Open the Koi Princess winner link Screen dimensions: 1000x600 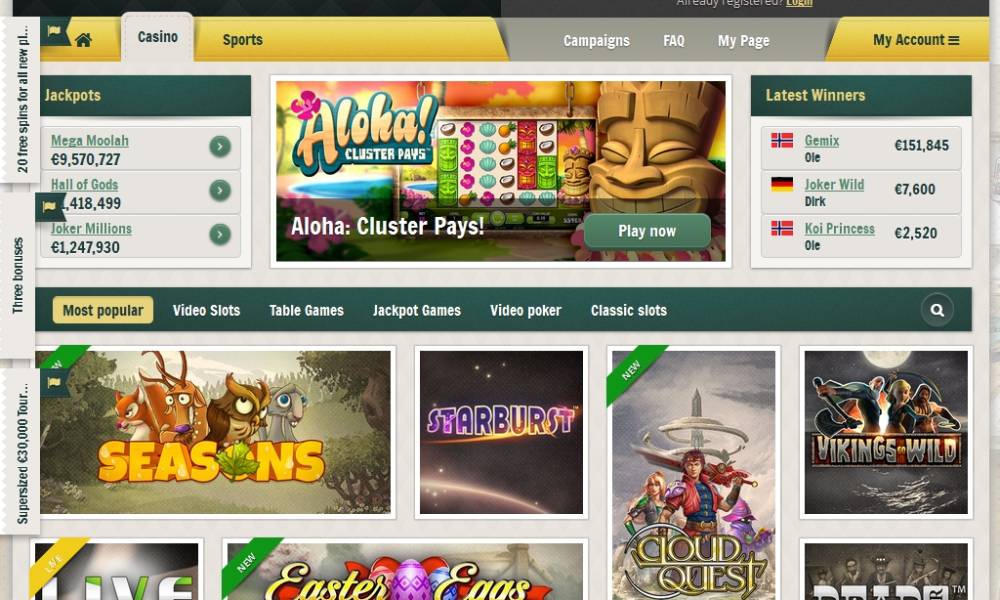click(x=839, y=228)
